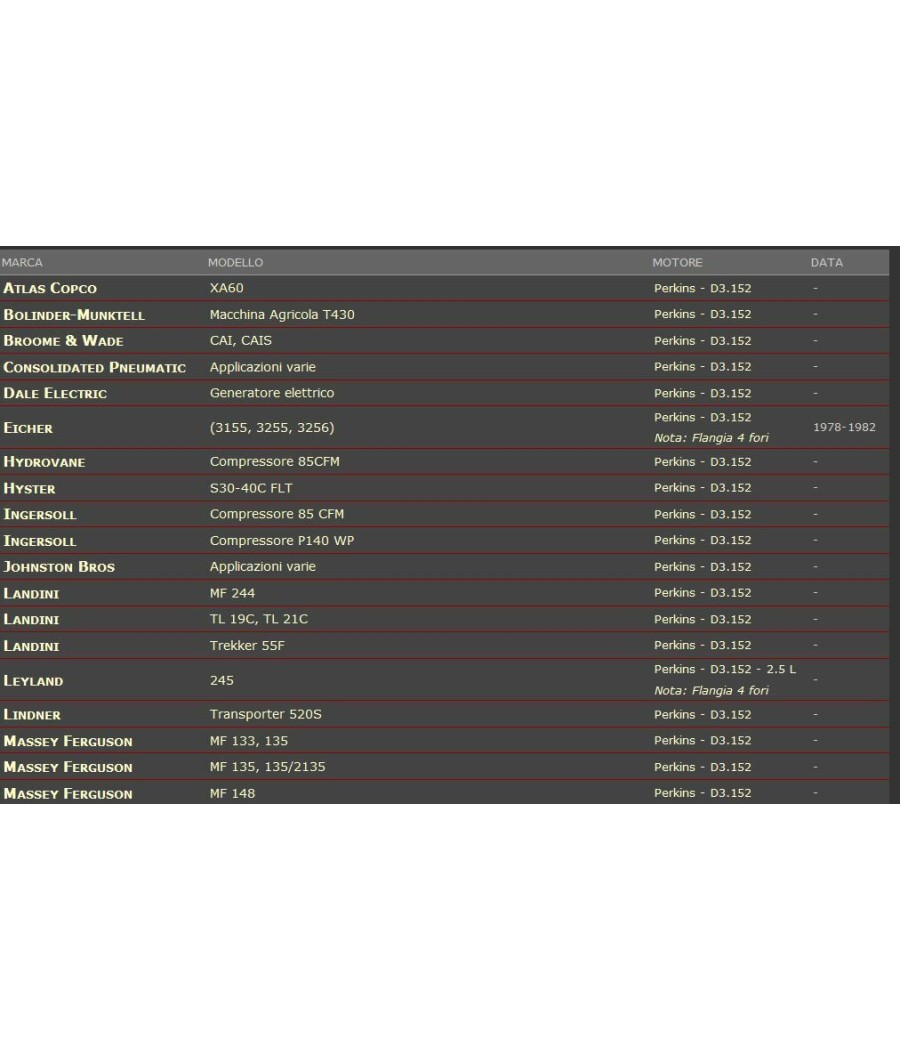Click Compressore 85 CFM Ingersoll model

coord(277,514)
